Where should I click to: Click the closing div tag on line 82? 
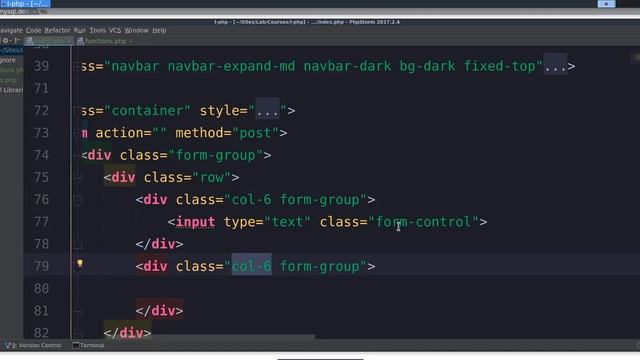click(127, 333)
